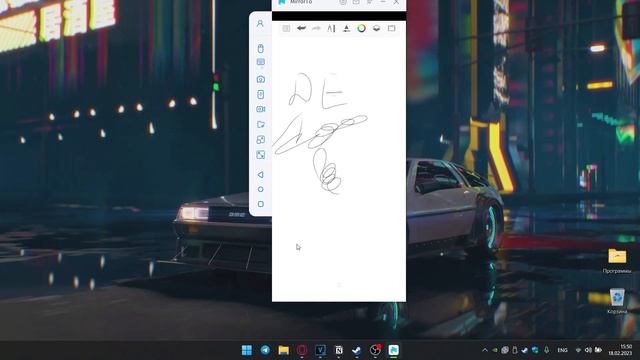Click the overlapping squares icon in sidebar

point(260,140)
